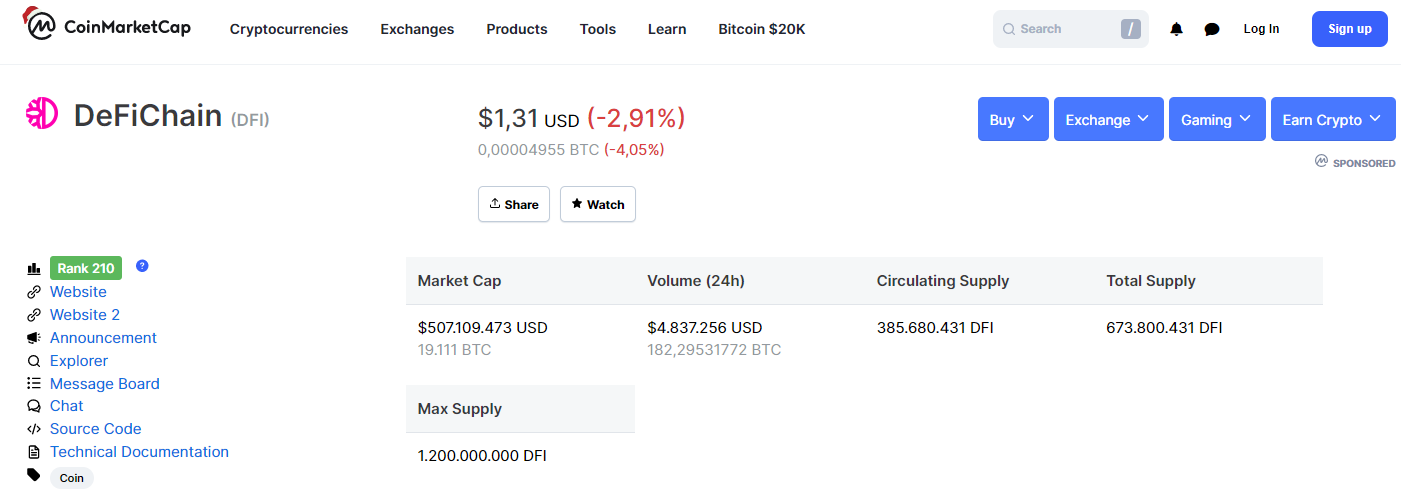Viewport: 1401px width, 489px height.
Task: Toggle Watch star for DeFiChain
Action: 598,204
